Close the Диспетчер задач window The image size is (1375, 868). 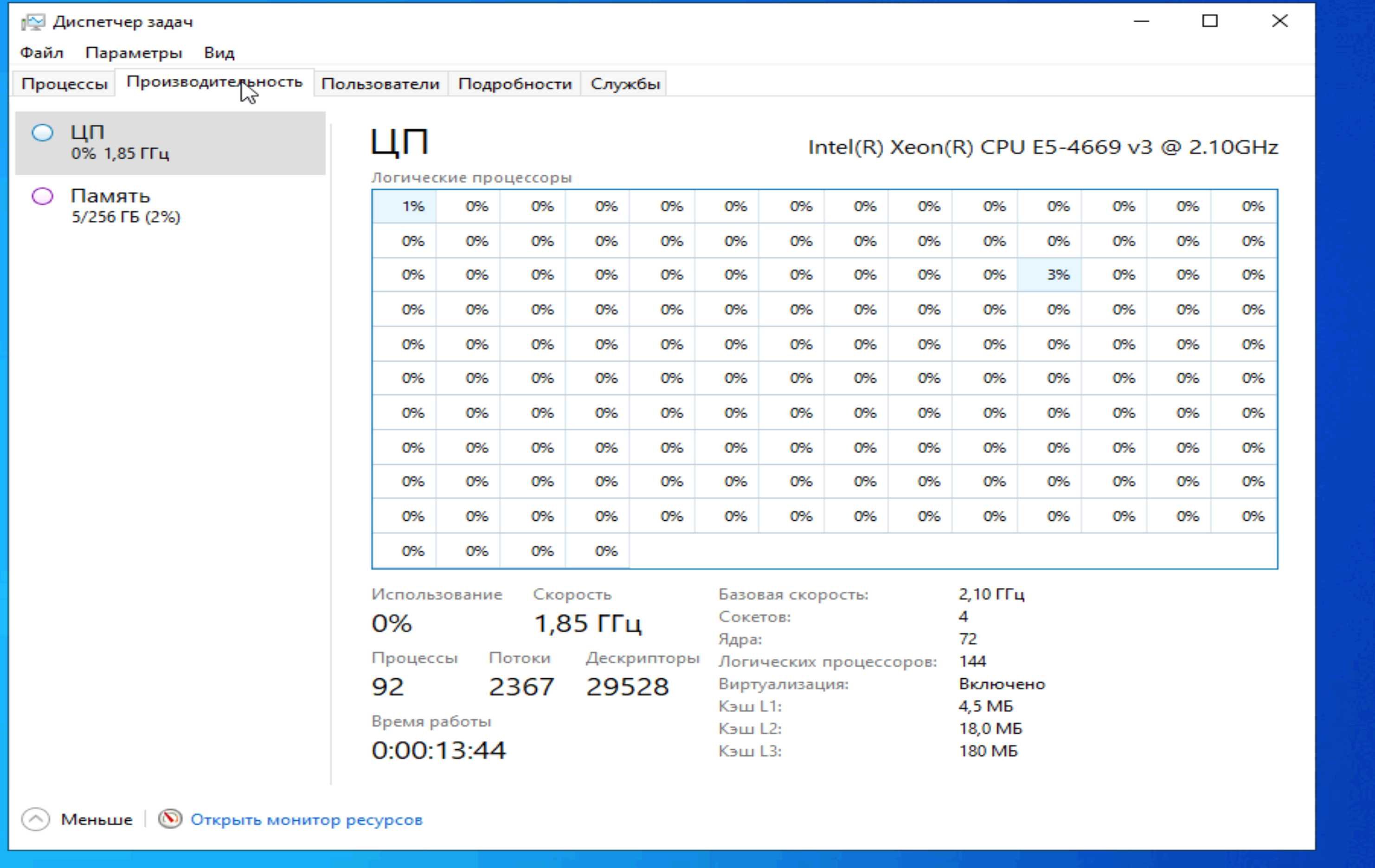(1279, 21)
